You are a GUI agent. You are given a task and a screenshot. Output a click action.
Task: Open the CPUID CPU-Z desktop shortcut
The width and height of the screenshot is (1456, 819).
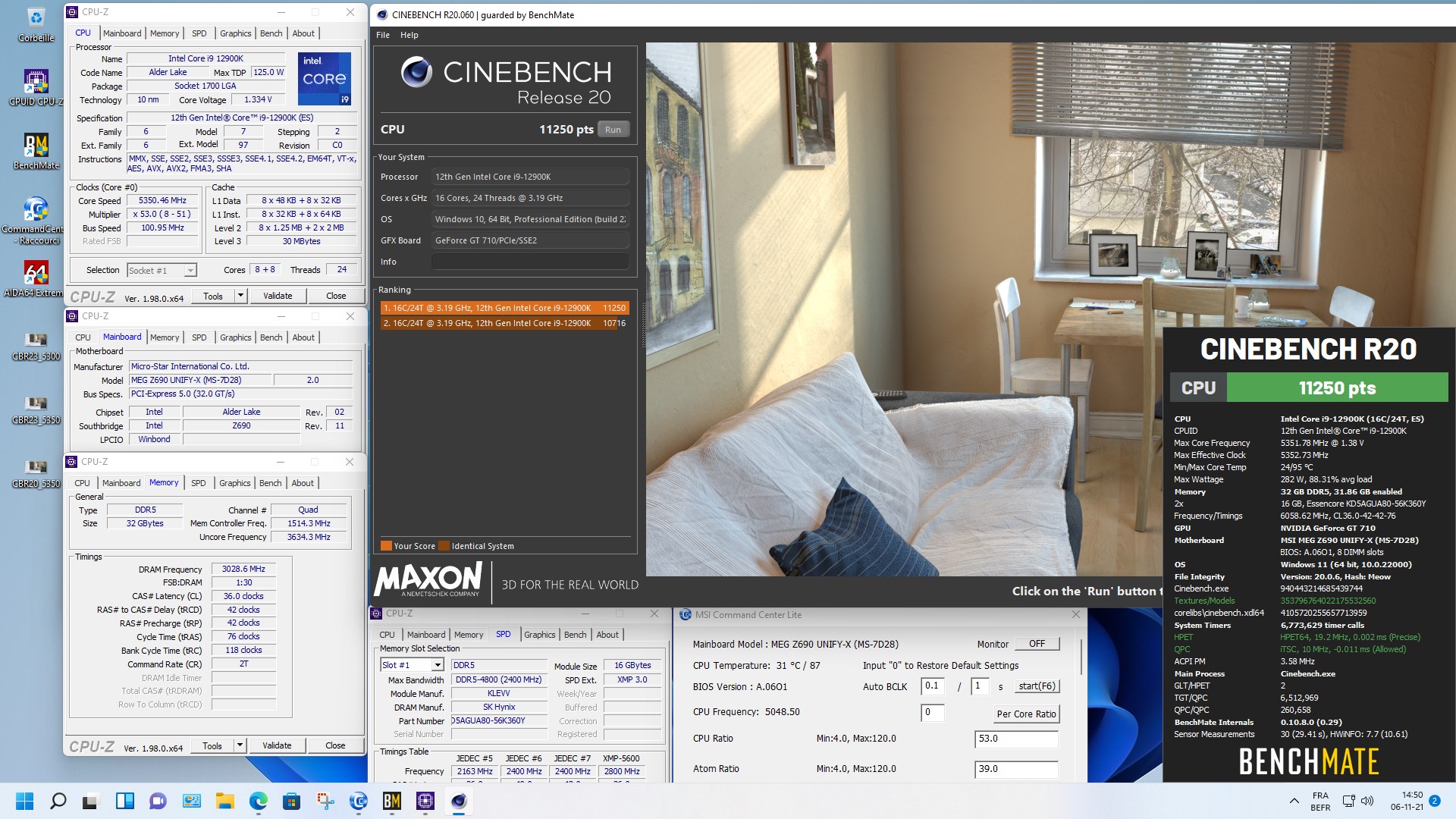[x=36, y=88]
